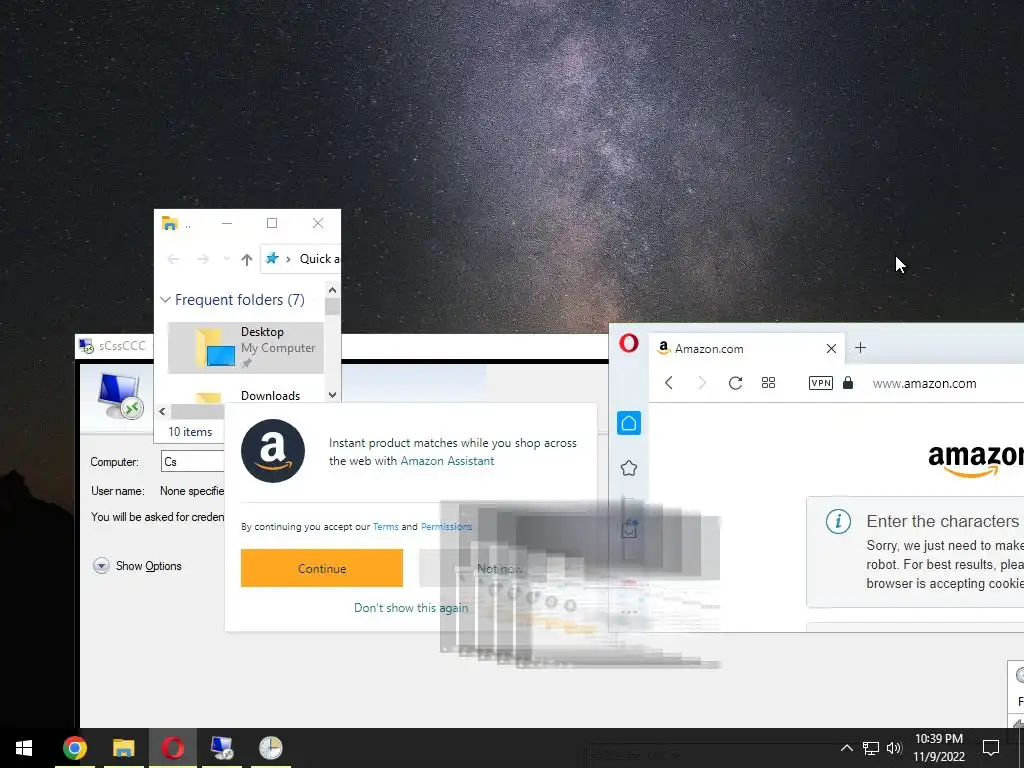
Task: Go up one level in File Explorer
Action: [246, 259]
